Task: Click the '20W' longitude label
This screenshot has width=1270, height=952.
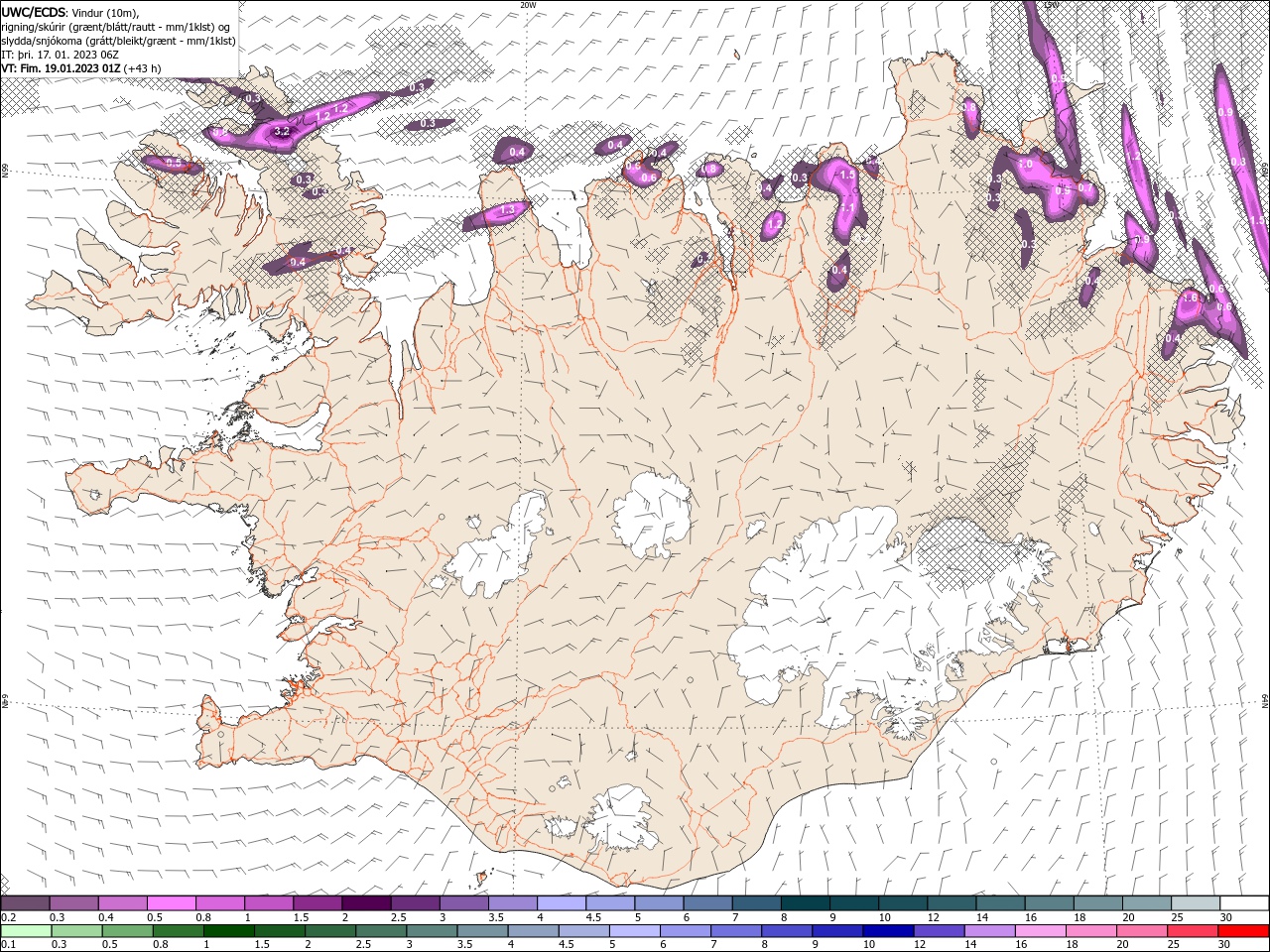Action: 528,5
